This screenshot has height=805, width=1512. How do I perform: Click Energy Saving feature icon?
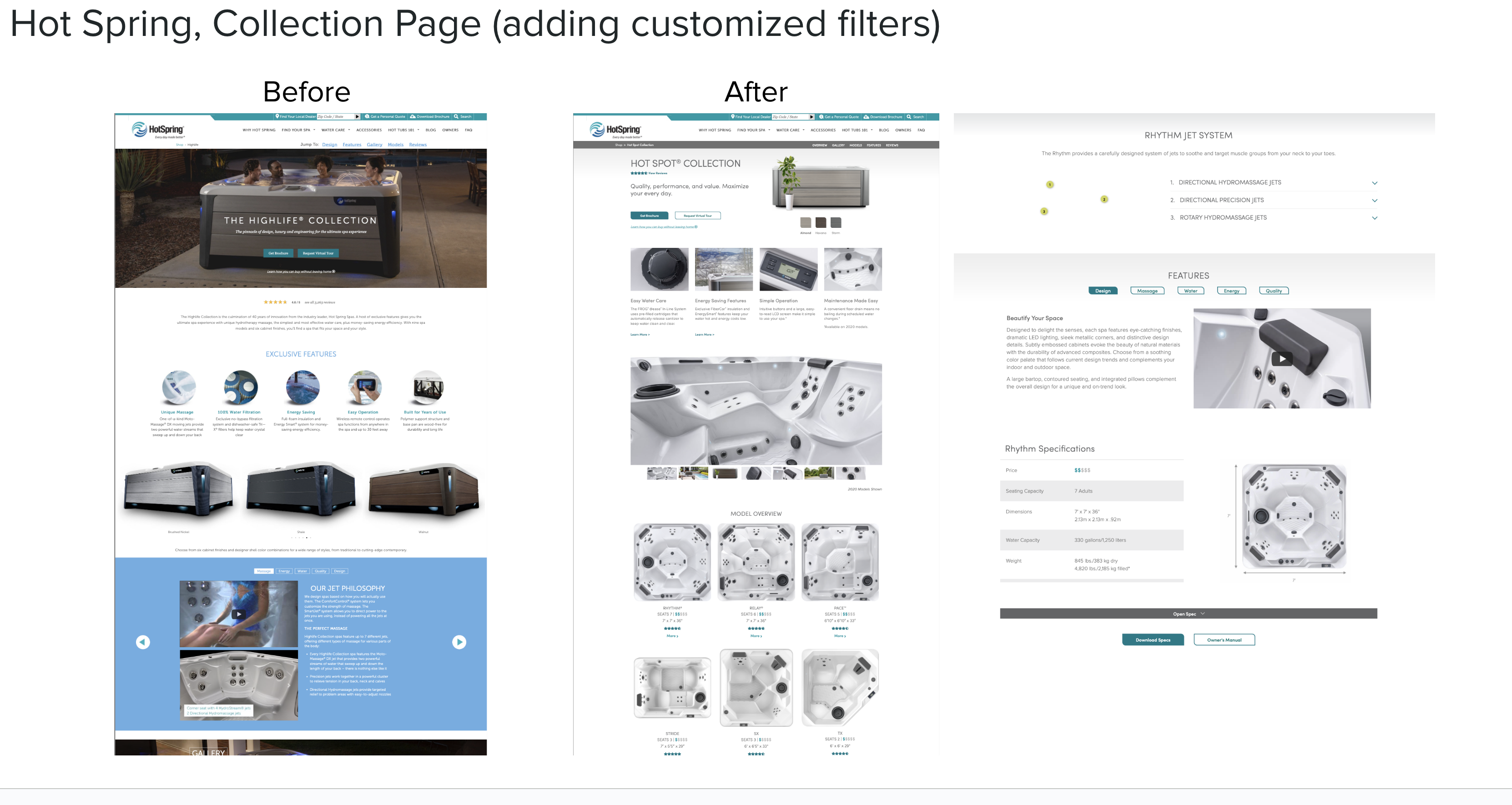pyautogui.click(x=302, y=387)
